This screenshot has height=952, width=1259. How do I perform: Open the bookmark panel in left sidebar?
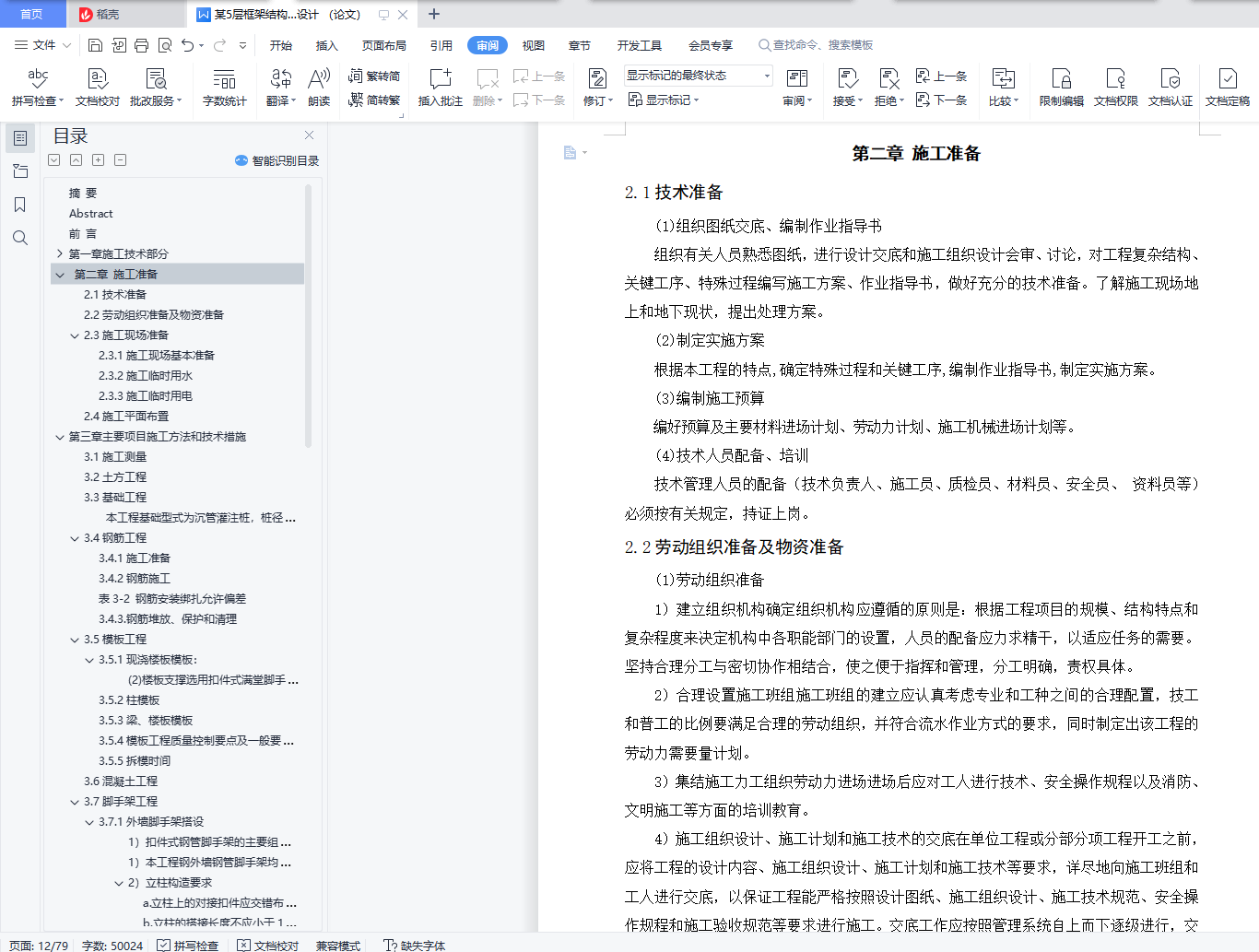coord(20,205)
